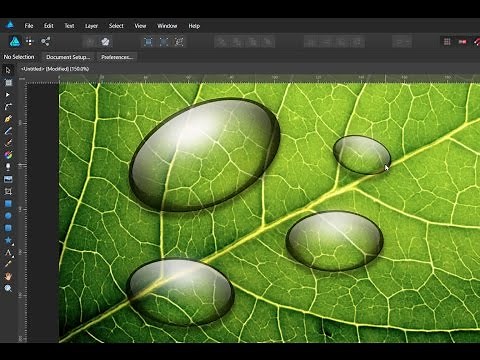Viewport: 480px width, 360px height.
Task: Select the Rounded Rectangle tool
Action: tap(8, 228)
